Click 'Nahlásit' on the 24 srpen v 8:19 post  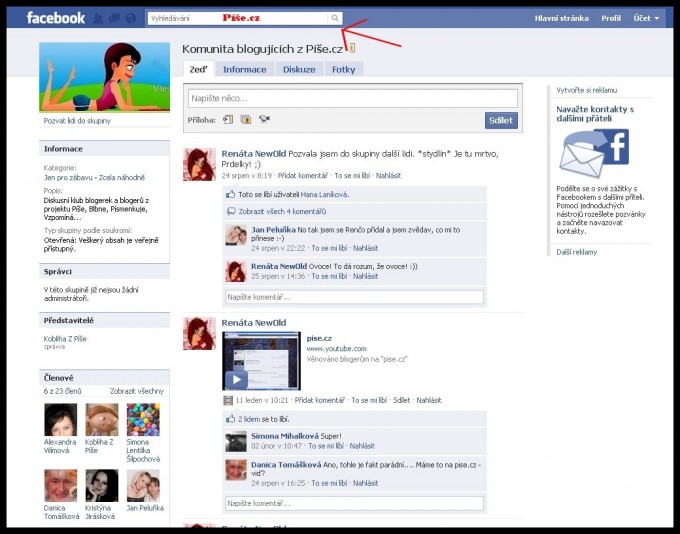click(x=388, y=176)
